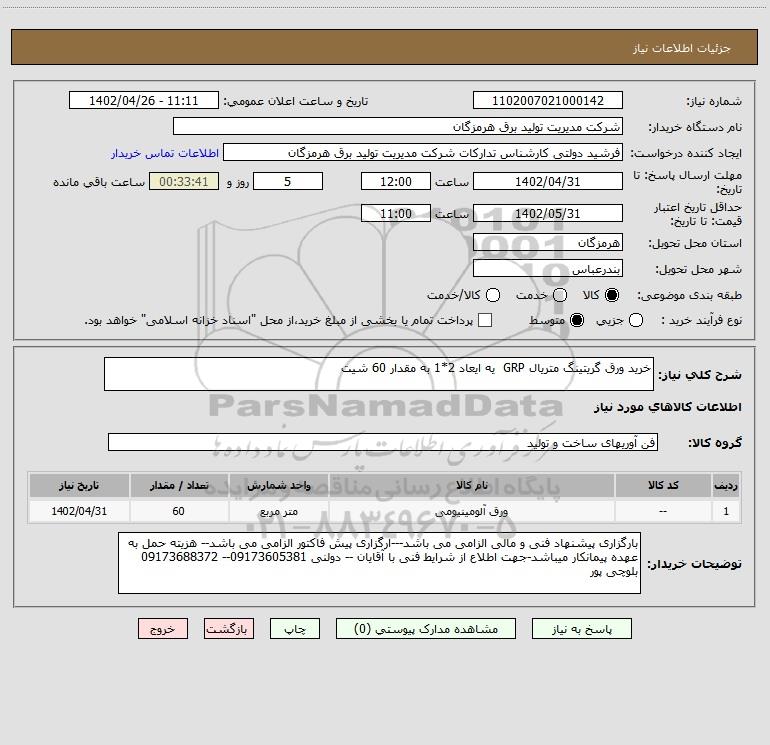Click the ایجاد کننده درخواست field
The image size is (770, 745).
(423, 152)
